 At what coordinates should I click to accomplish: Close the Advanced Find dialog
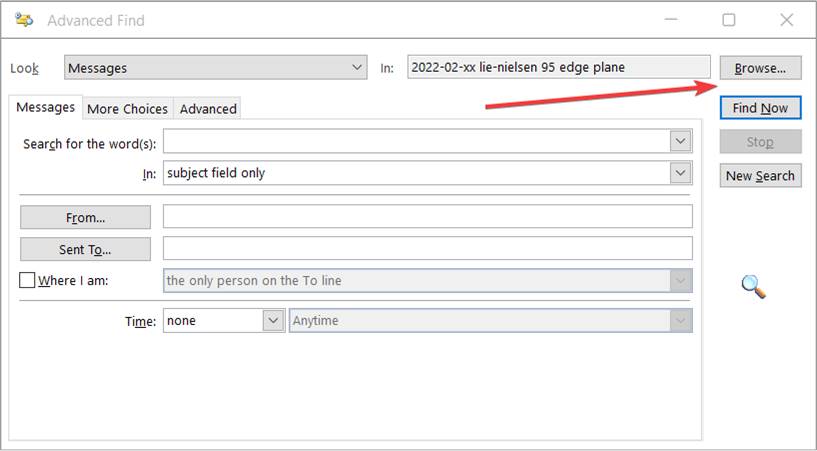click(787, 20)
